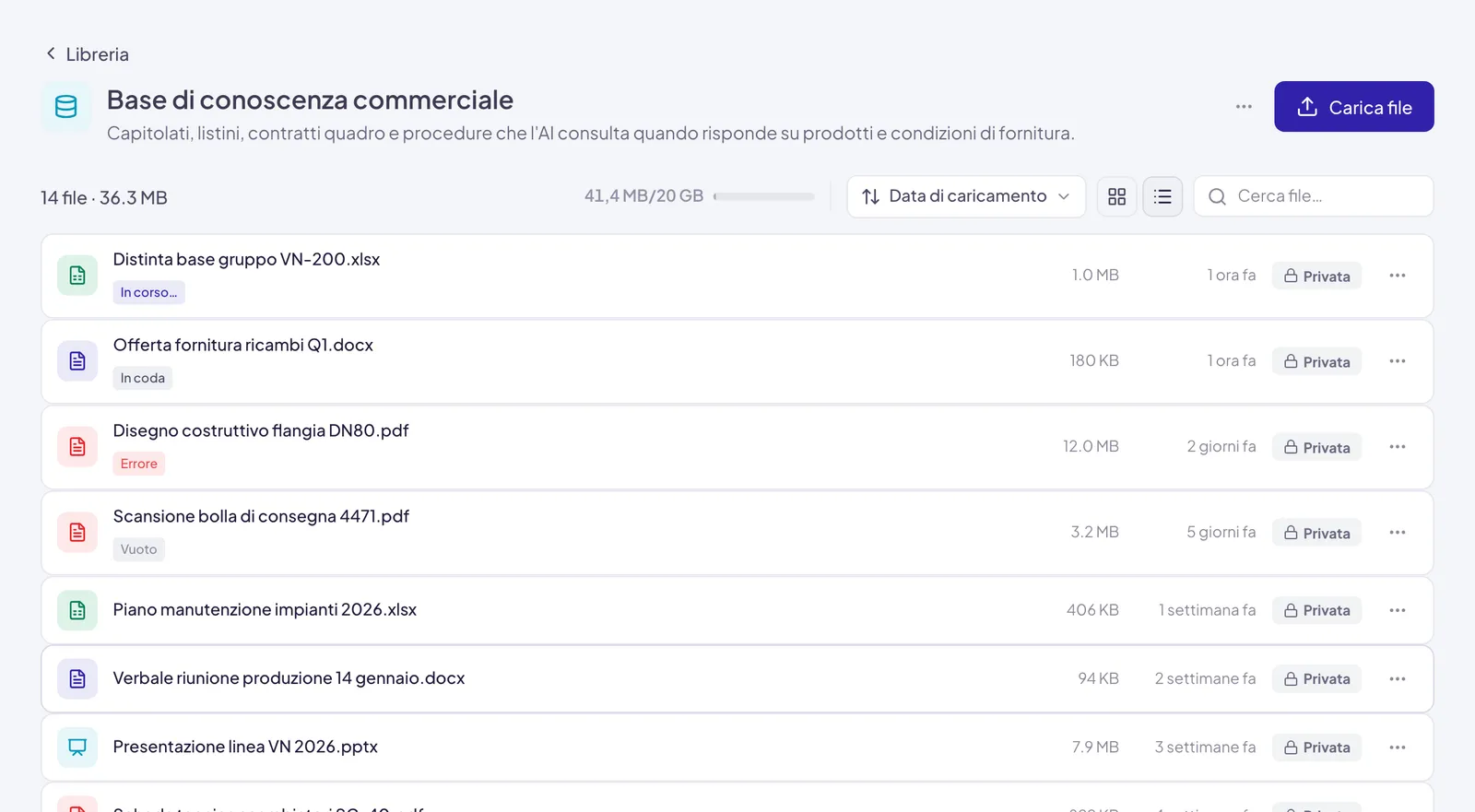The image size is (1475, 812).
Task: Click the knowledge base database icon
Action: (66, 107)
